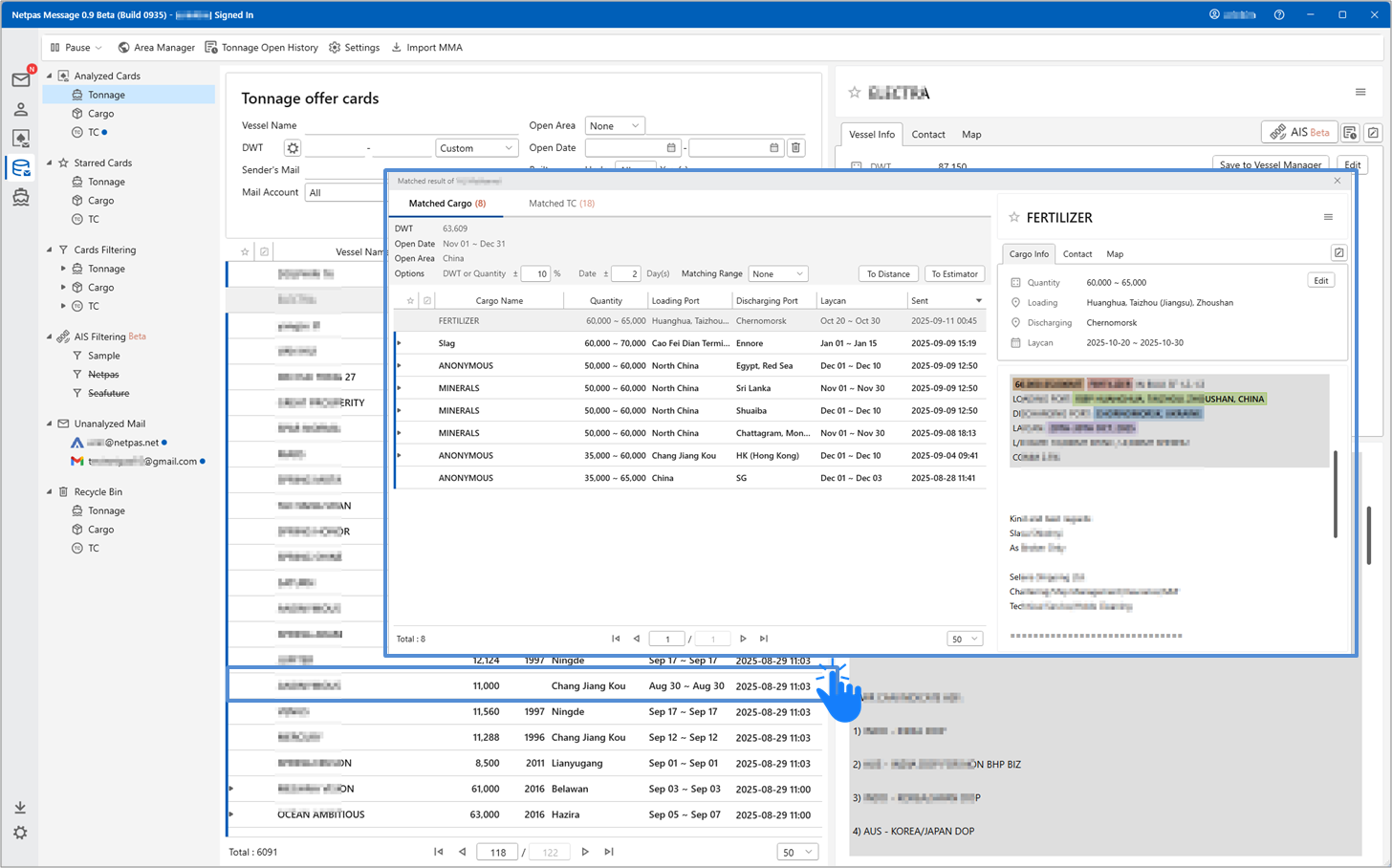The image size is (1392, 868).
Task: Open the Matching Range dropdown
Action: point(777,274)
